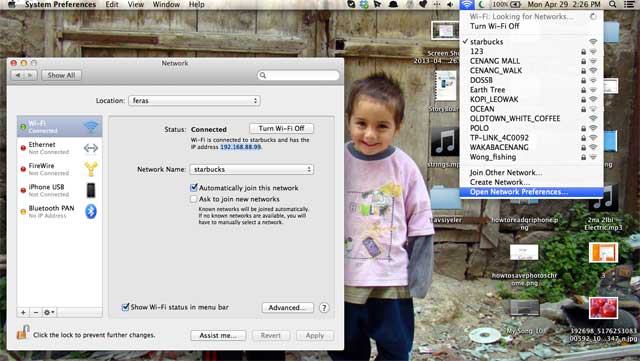Open Spotlight search magnifier icon
The height and width of the screenshot is (361, 640).
612,4
